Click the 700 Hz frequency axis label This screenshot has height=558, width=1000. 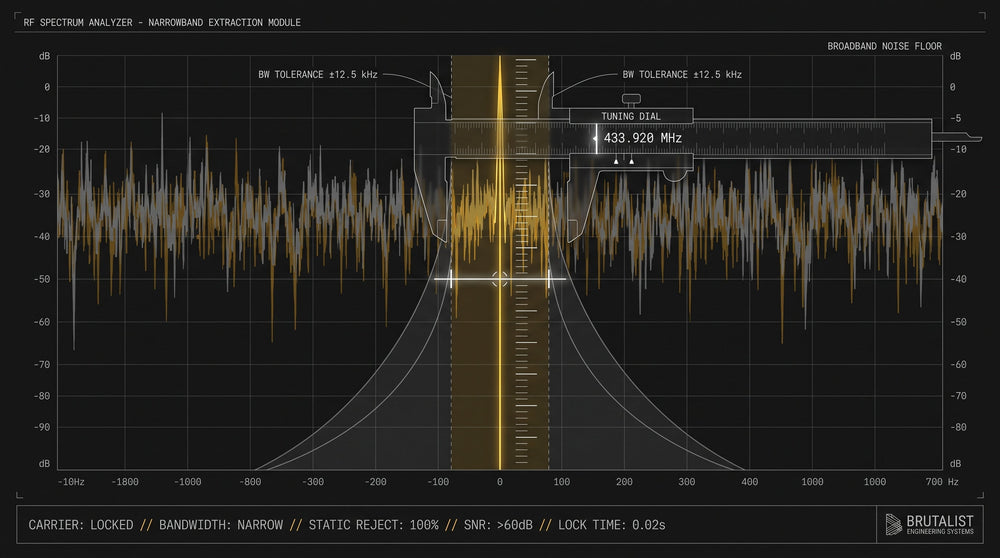coord(942,482)
